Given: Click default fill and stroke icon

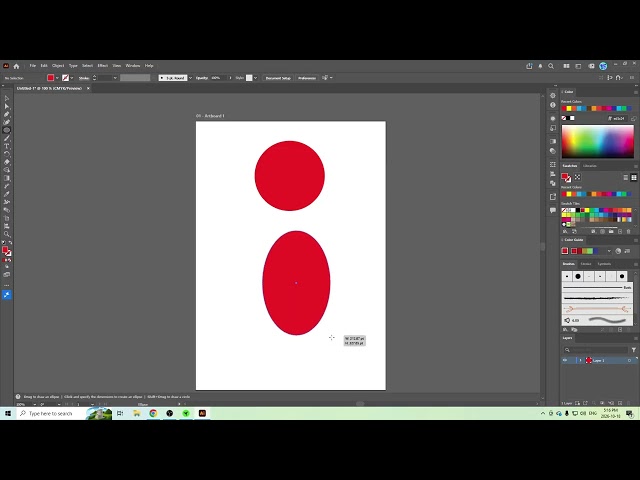Looking at the screenshot, I should [x=4, y=243].
